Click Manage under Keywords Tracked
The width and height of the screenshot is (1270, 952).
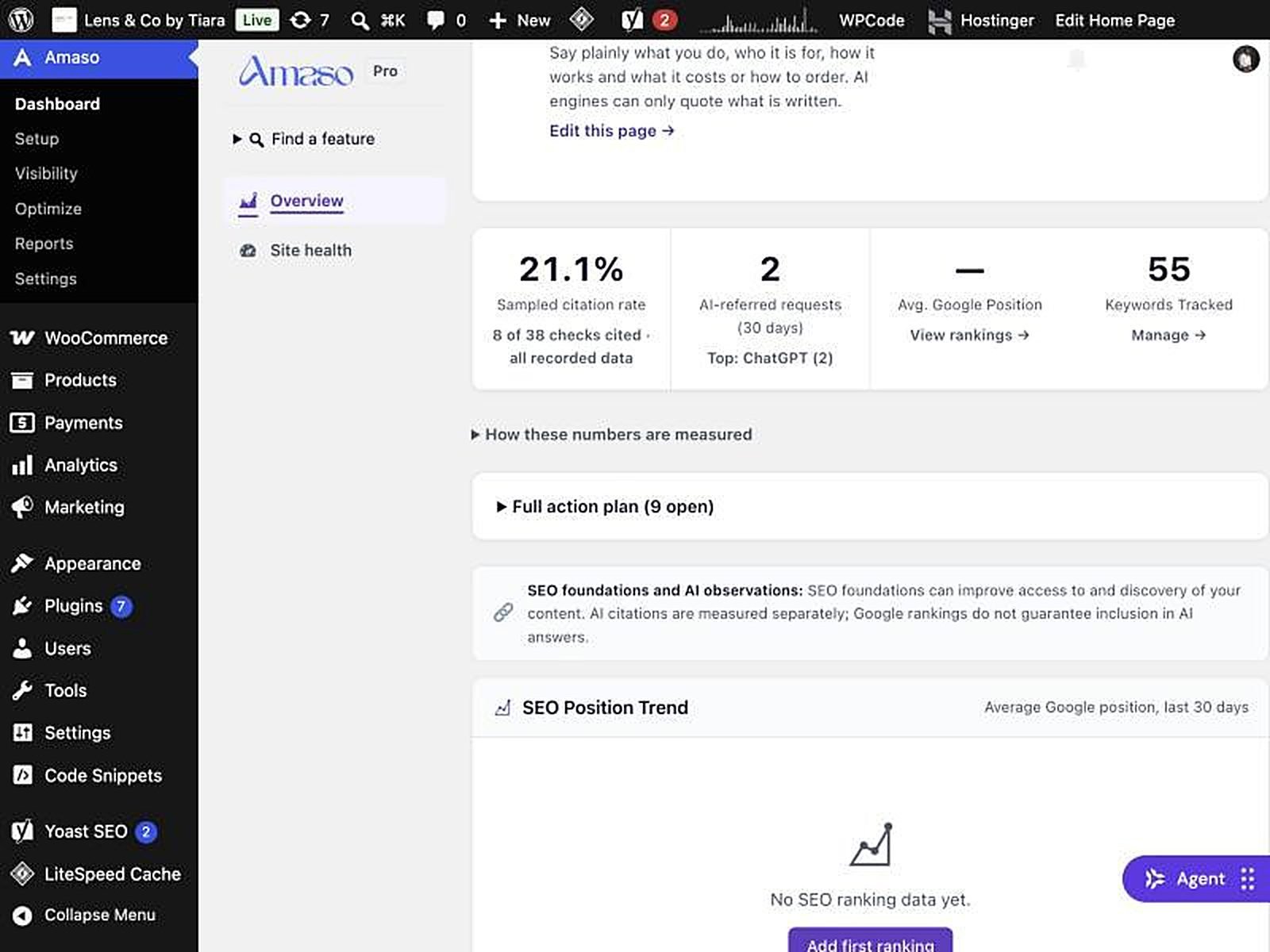[1168, 336]
